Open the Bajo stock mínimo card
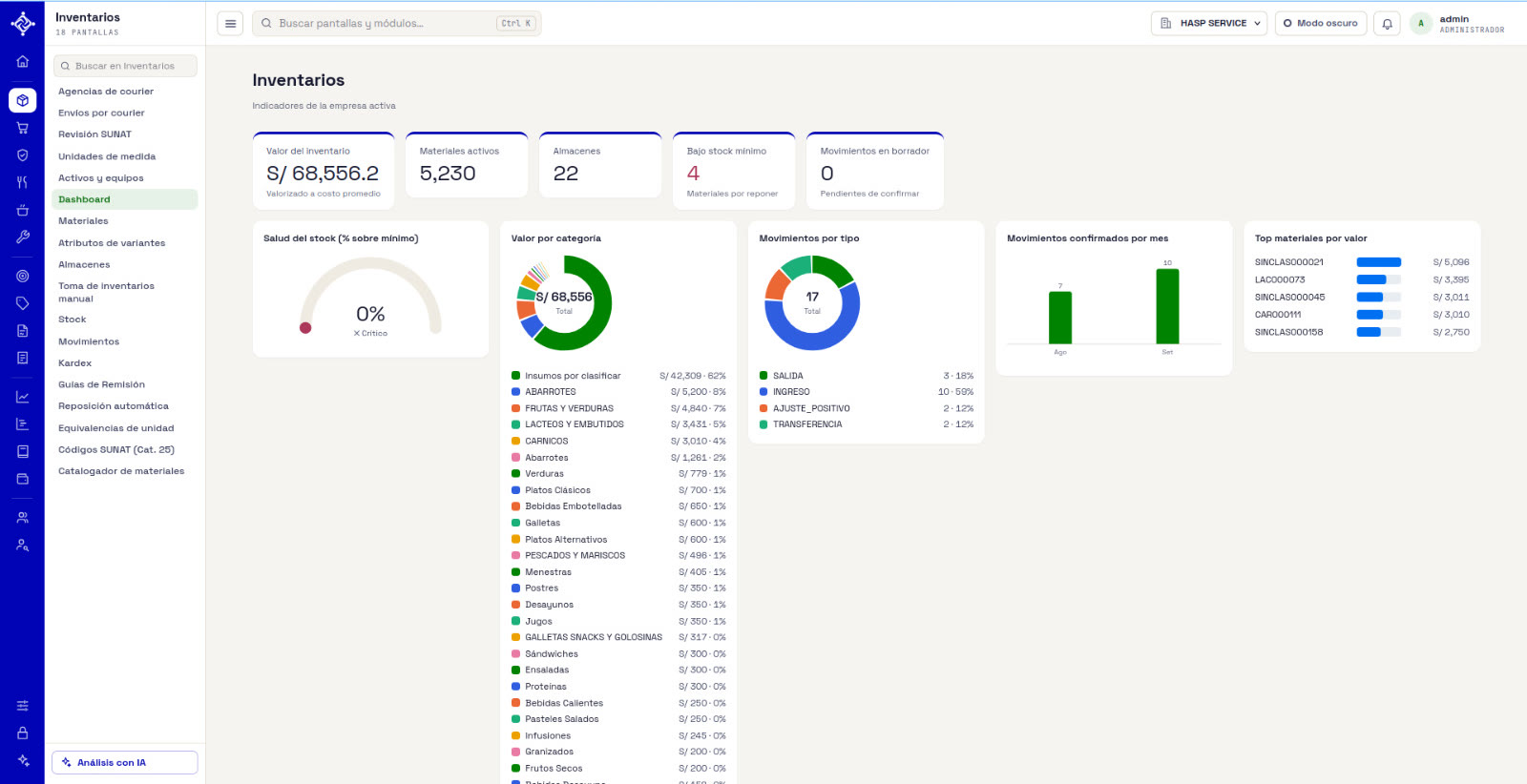Image resolution: width=1527 pixels, height=784 pixels. (x=734, y=170)
